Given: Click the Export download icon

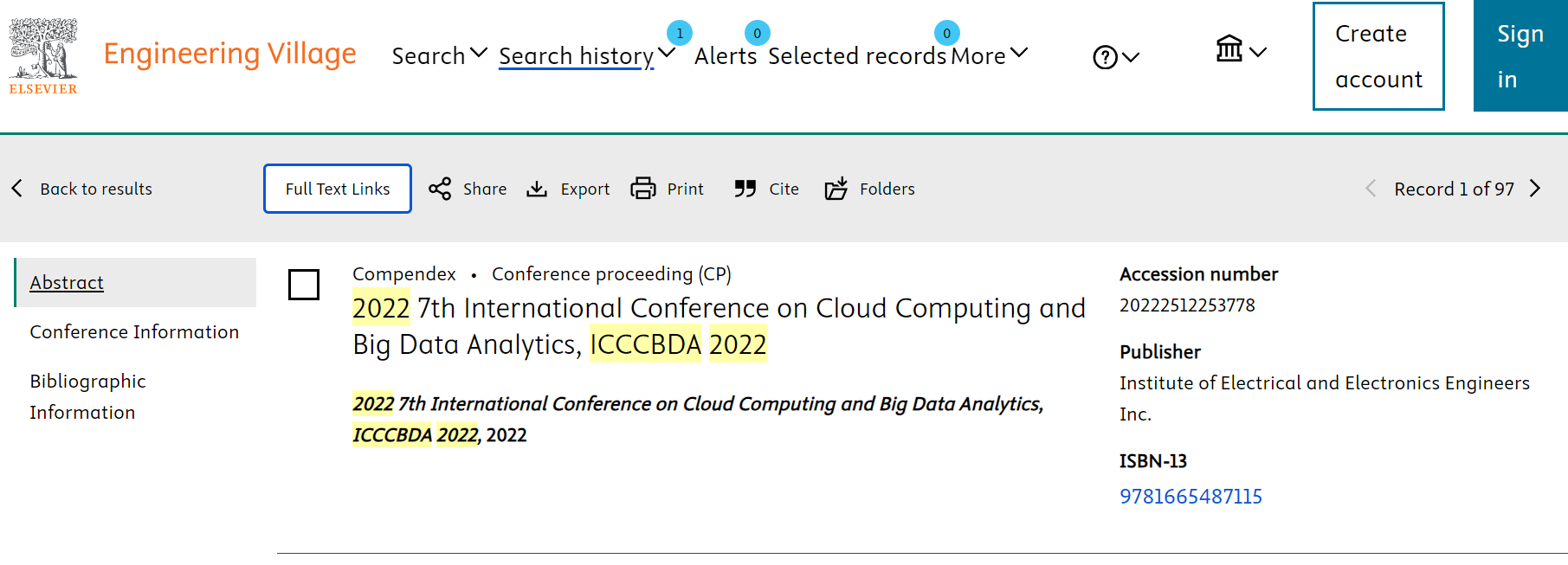Looking at the screenshot, I should click(537, 189).
